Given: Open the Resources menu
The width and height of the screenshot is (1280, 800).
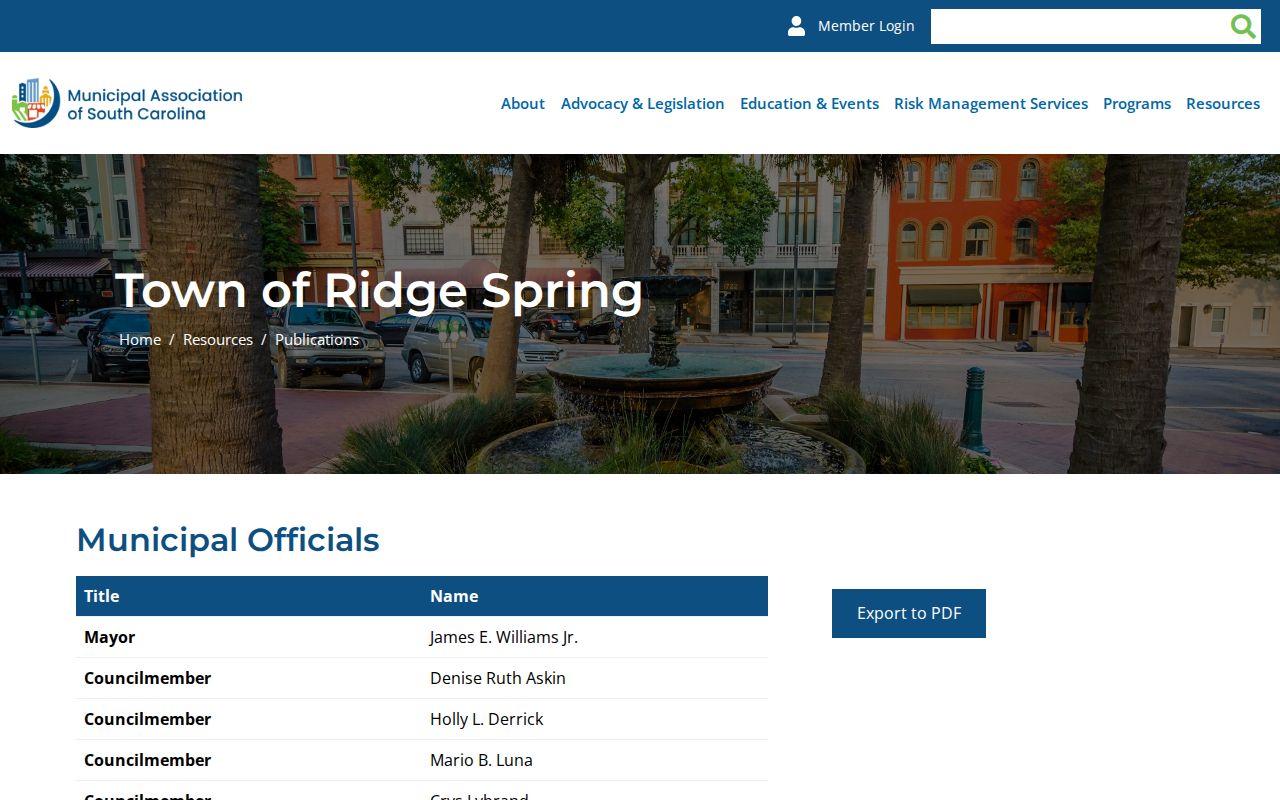Looking at the screenshot, I should tap(1223, 103).
